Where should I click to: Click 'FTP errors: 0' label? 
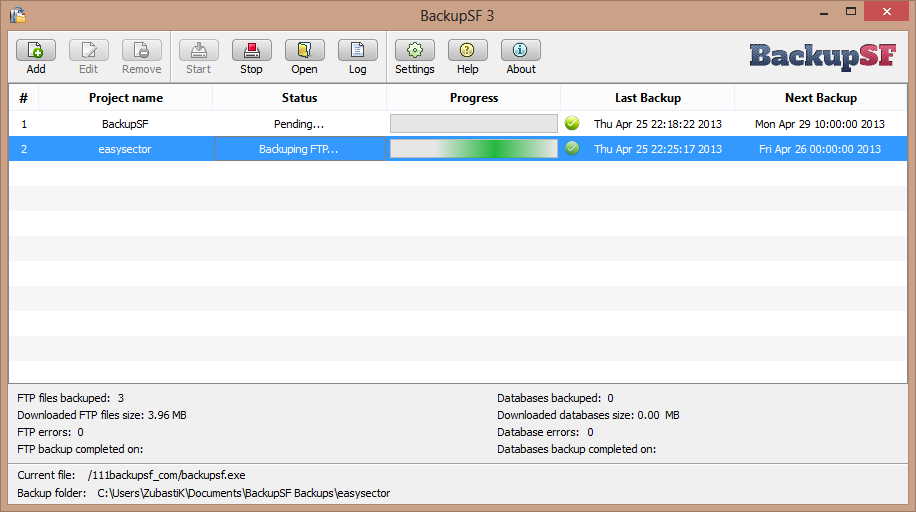pos(50,432)
